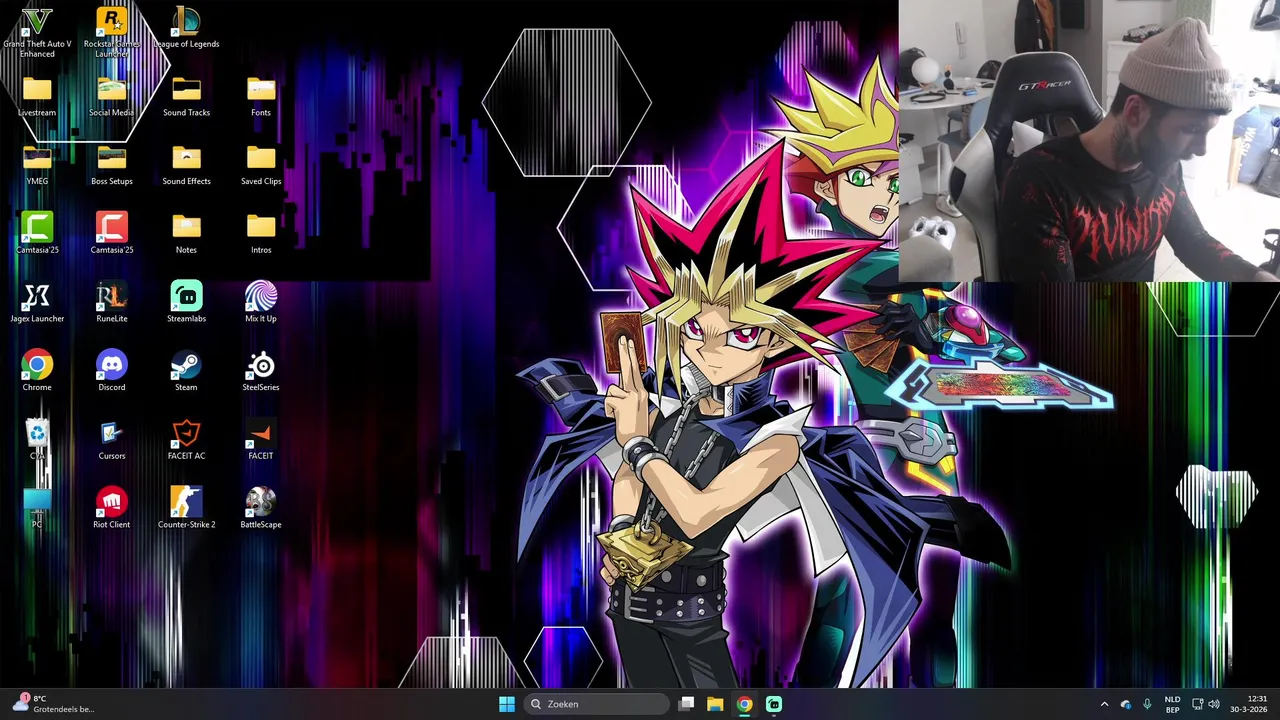Open Streamlabs desktop icon
This screenshot has width=1280, height=720.
click(186, 302)
